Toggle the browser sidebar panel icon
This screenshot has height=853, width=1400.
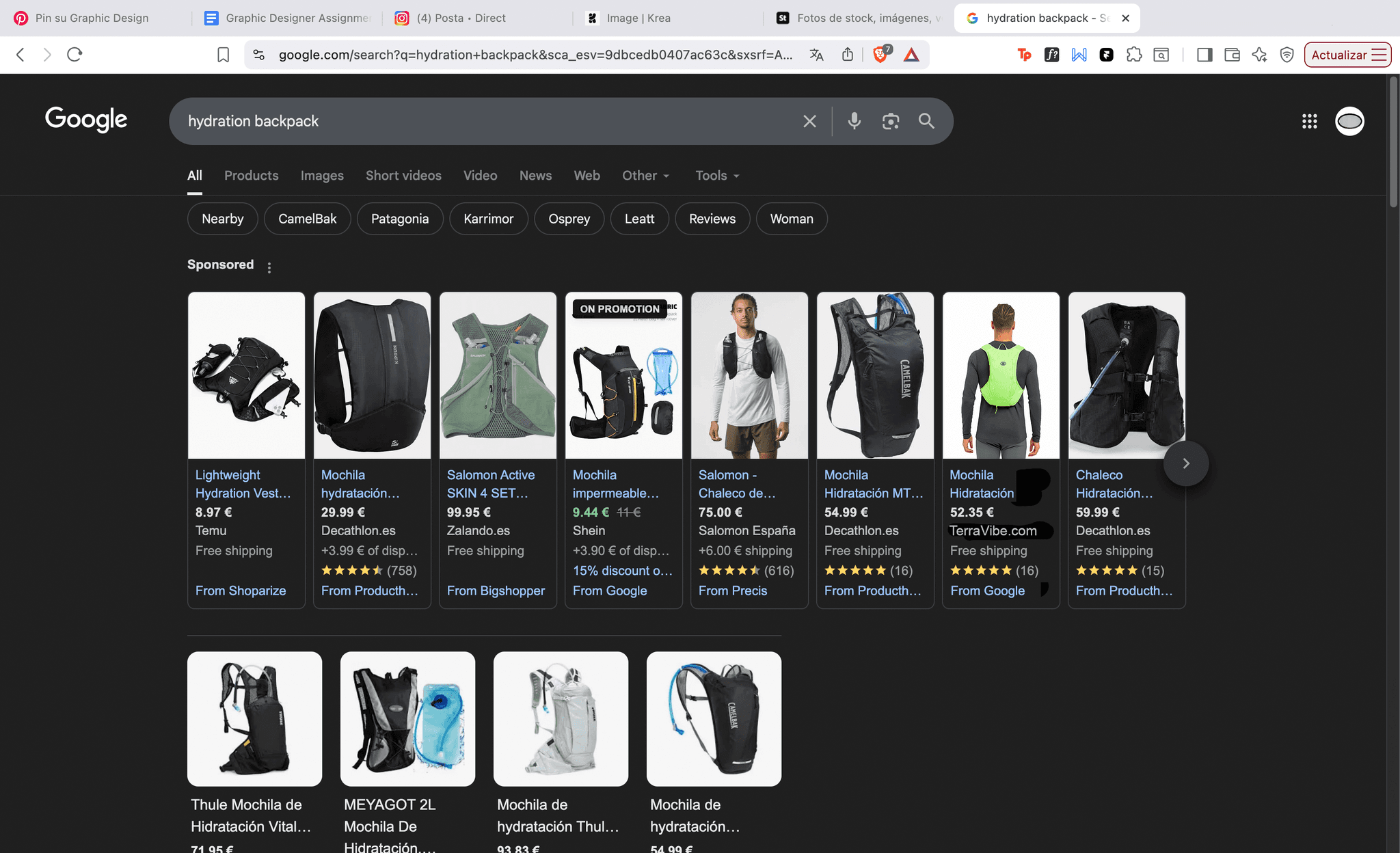tap(1204, 55)
